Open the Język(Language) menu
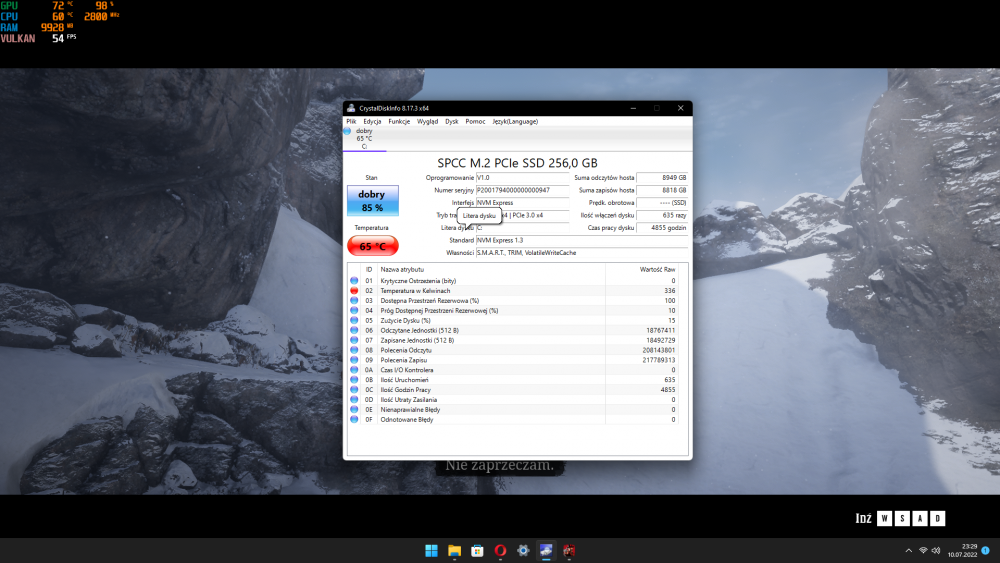Image resolution: width=1000 pixels, height=563 pixels. [515, 121]
